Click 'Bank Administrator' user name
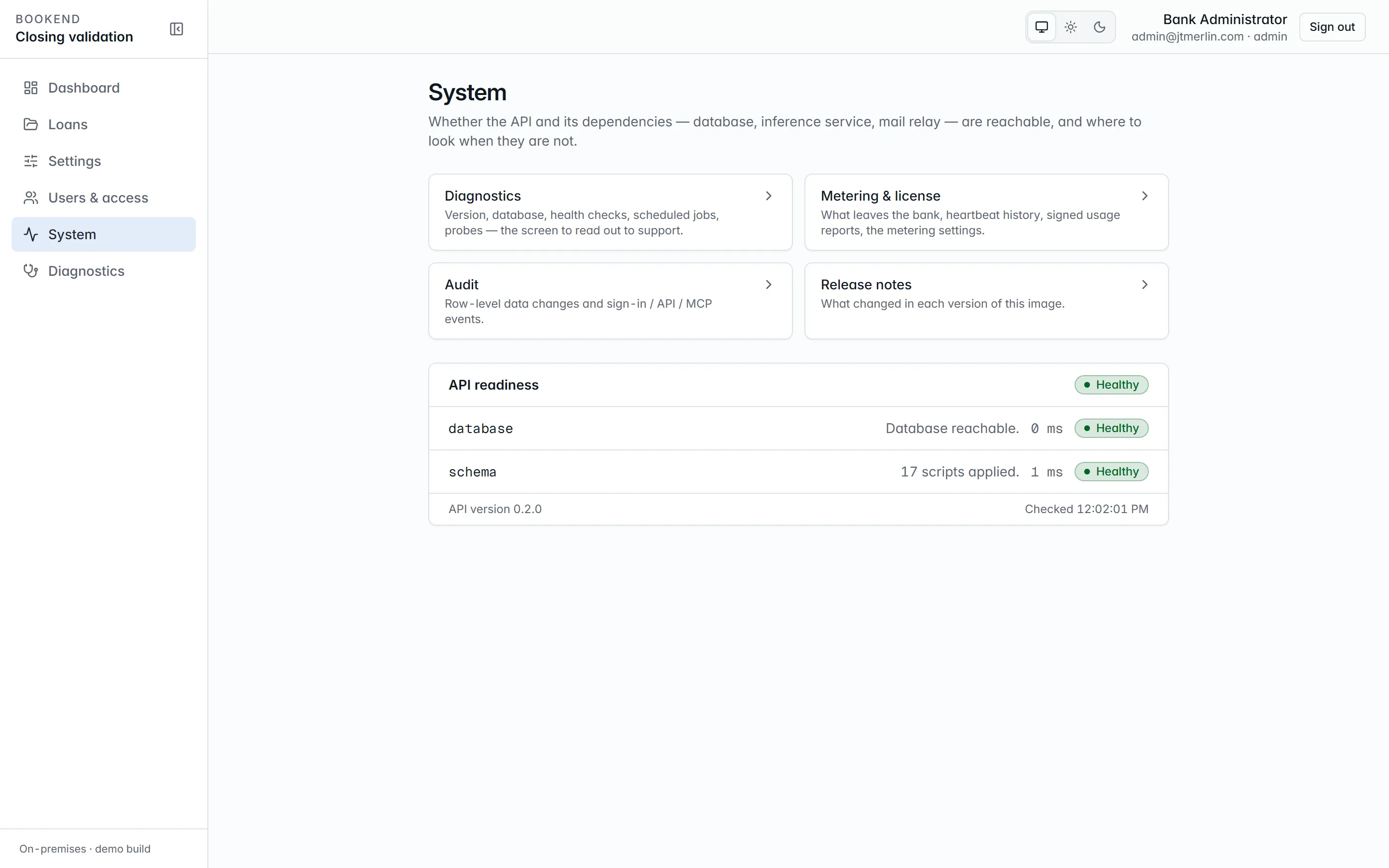The width and height of the screenshot is (1389, 868). pyautogui.click(x=1225, y=19)
